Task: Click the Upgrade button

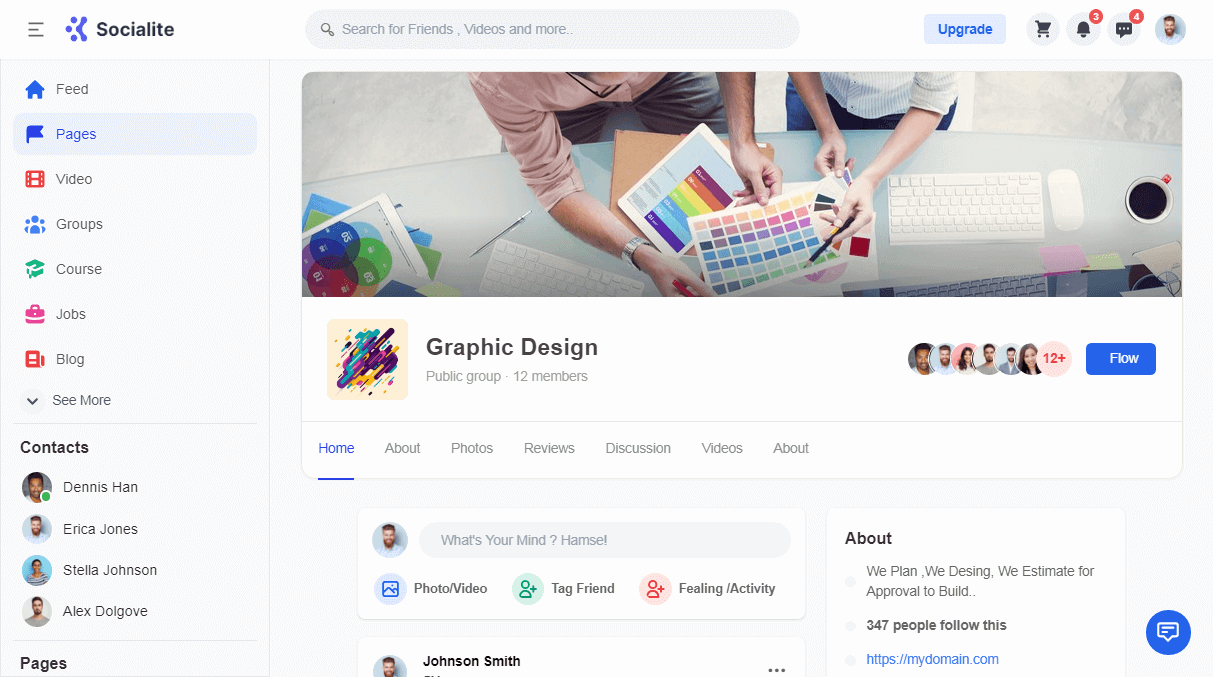Action: coord(964,29)
